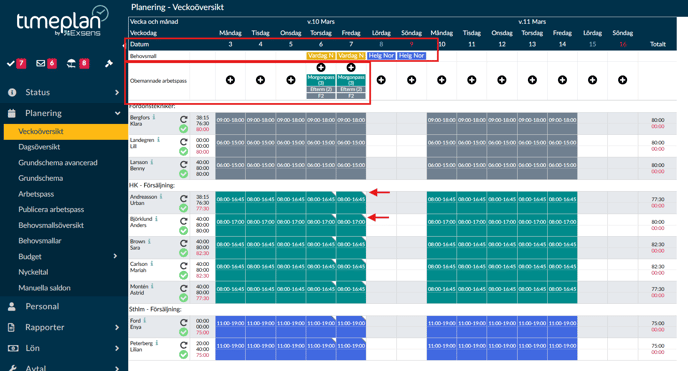This screenshot has height=371, width=688.
Task: Add unmanned shift on Saturday the 8th
Action: 381,80
